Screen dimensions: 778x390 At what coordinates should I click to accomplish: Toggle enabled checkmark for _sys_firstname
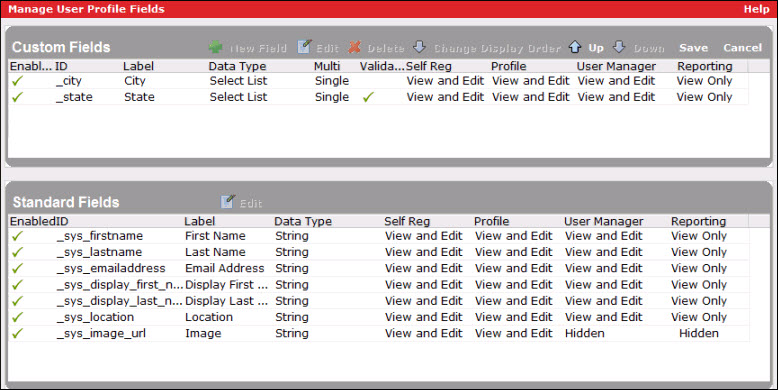pos(17,236)
